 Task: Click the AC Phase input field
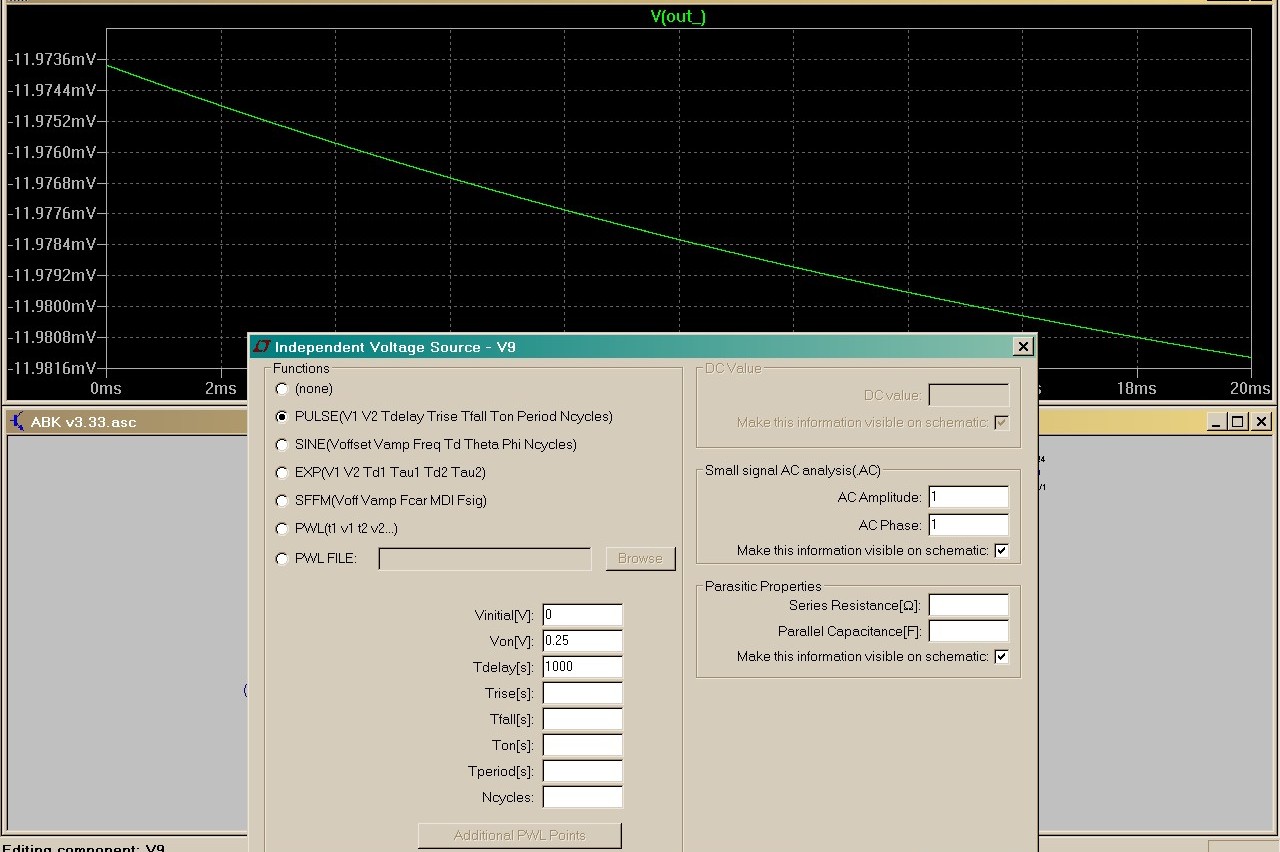(x=968, y=525)
